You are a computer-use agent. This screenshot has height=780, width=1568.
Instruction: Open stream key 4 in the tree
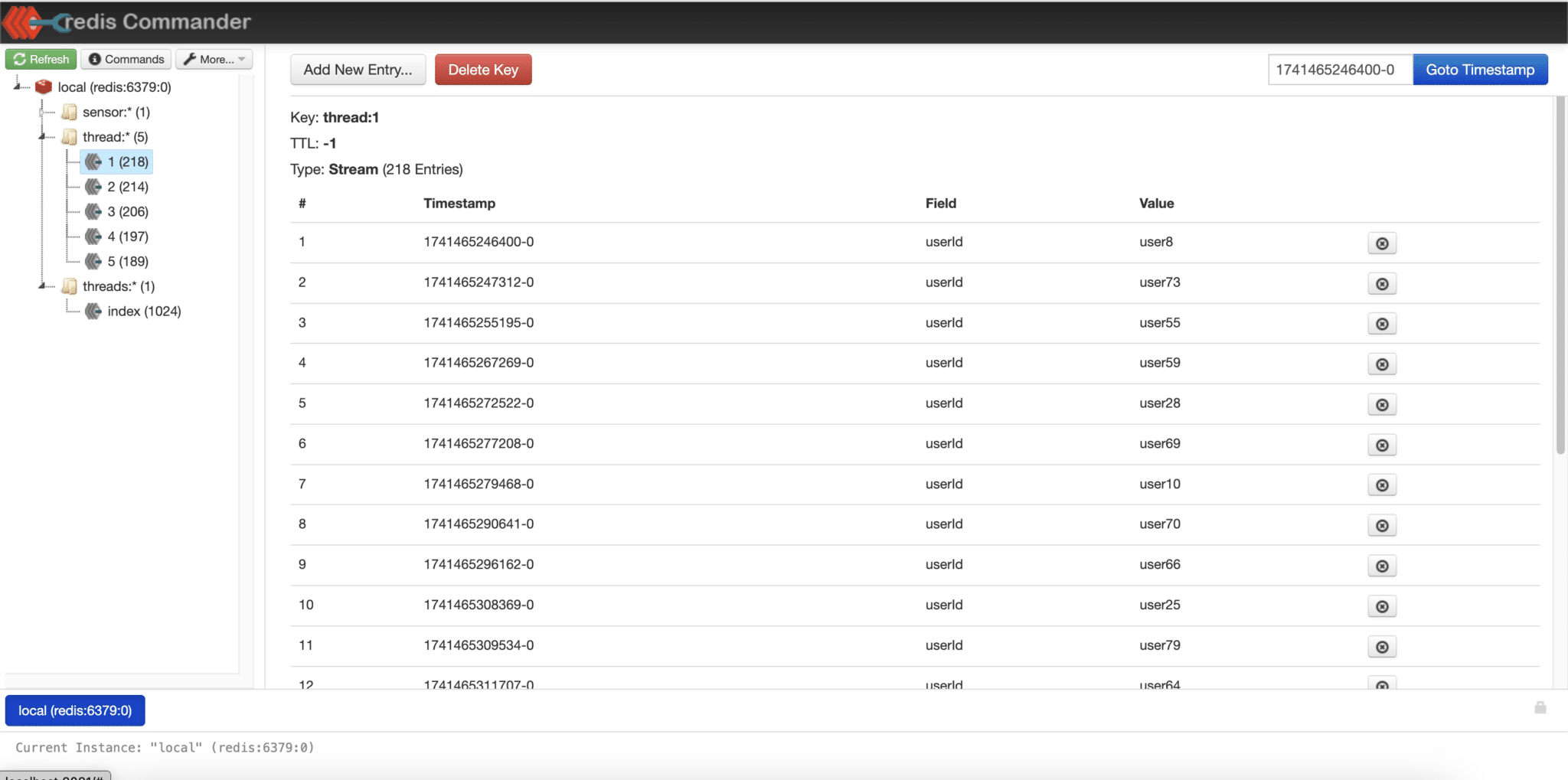127,236
